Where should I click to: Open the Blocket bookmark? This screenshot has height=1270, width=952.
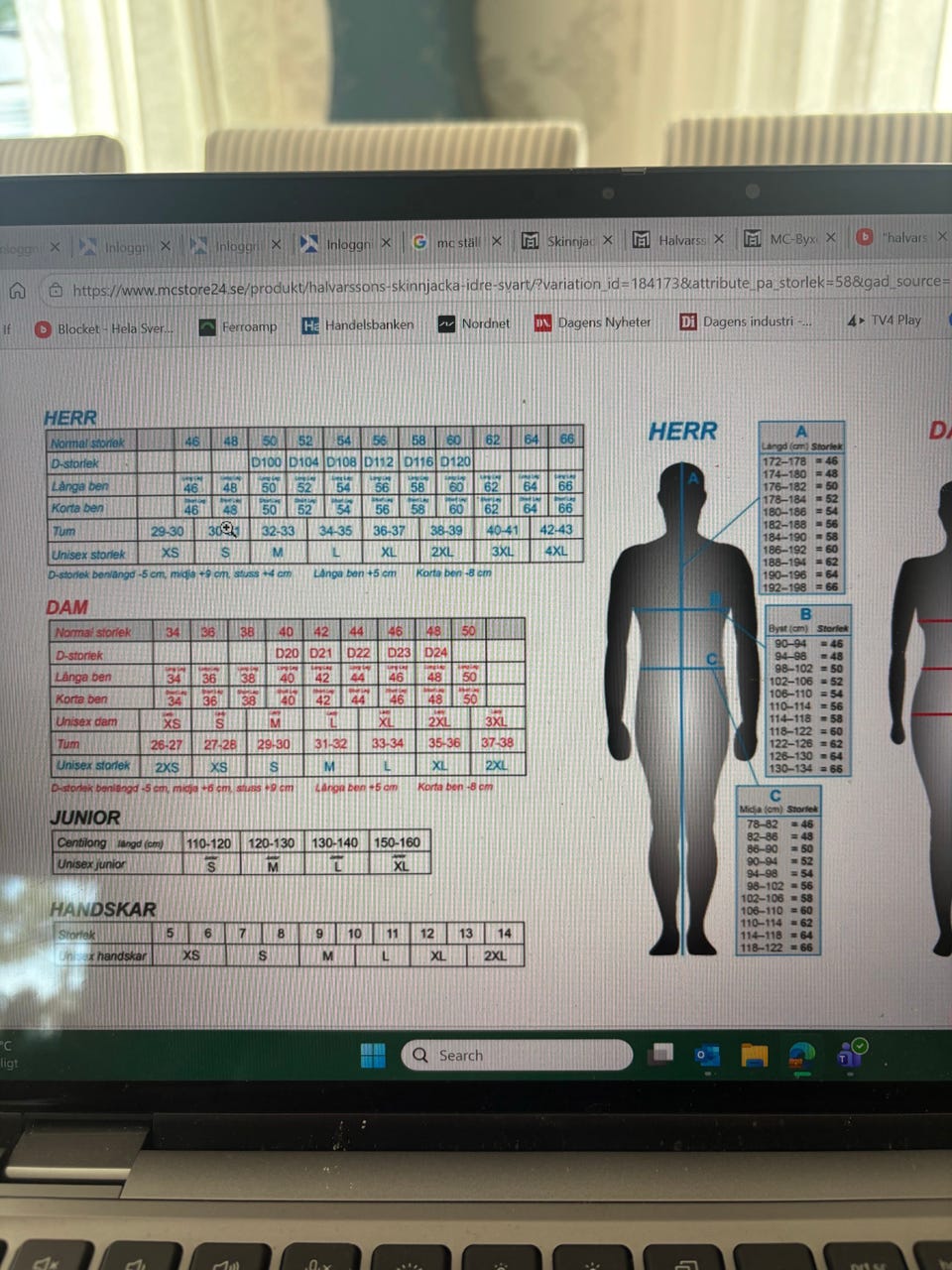pyautogui.click(x=103, y=328)
